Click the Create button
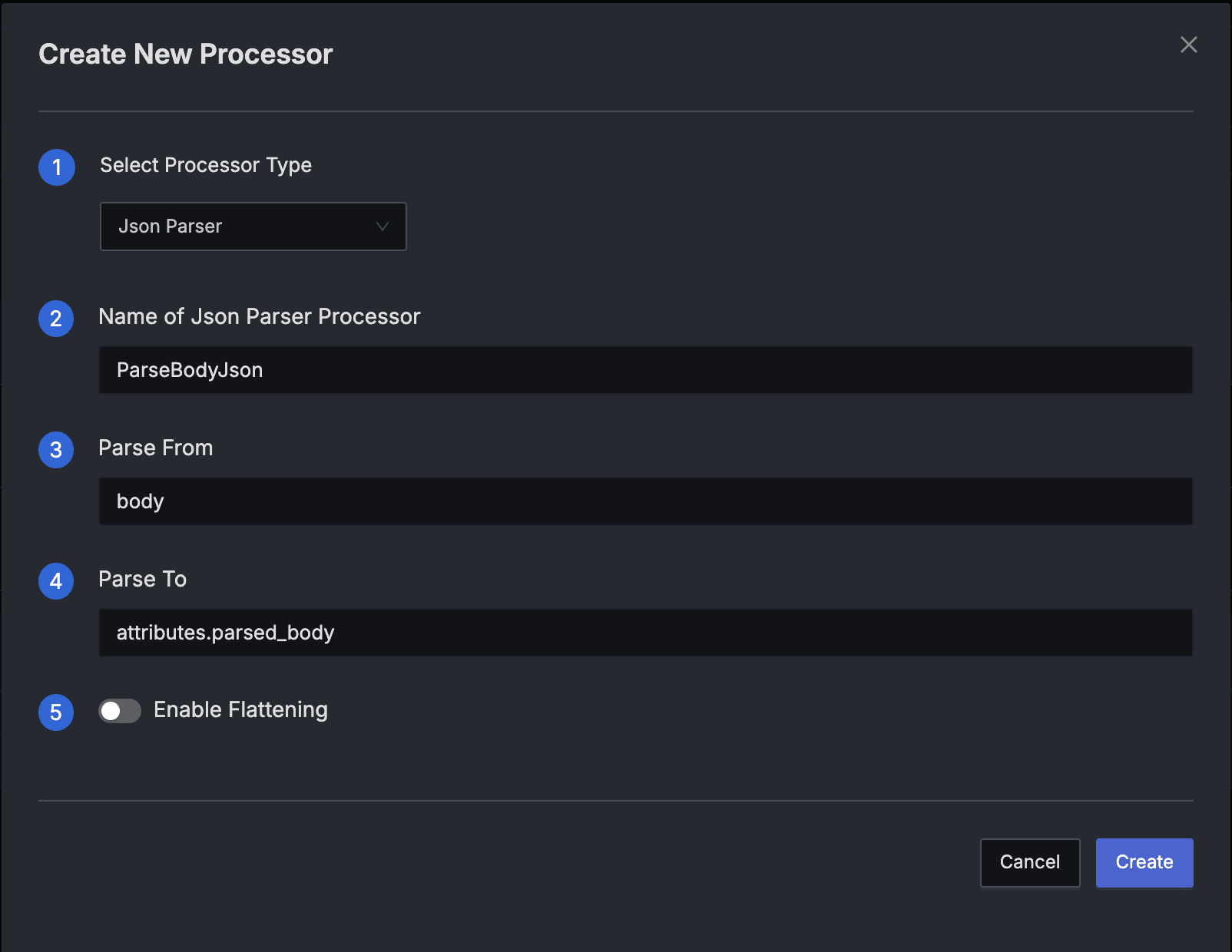 click(x=1144, y=862)
